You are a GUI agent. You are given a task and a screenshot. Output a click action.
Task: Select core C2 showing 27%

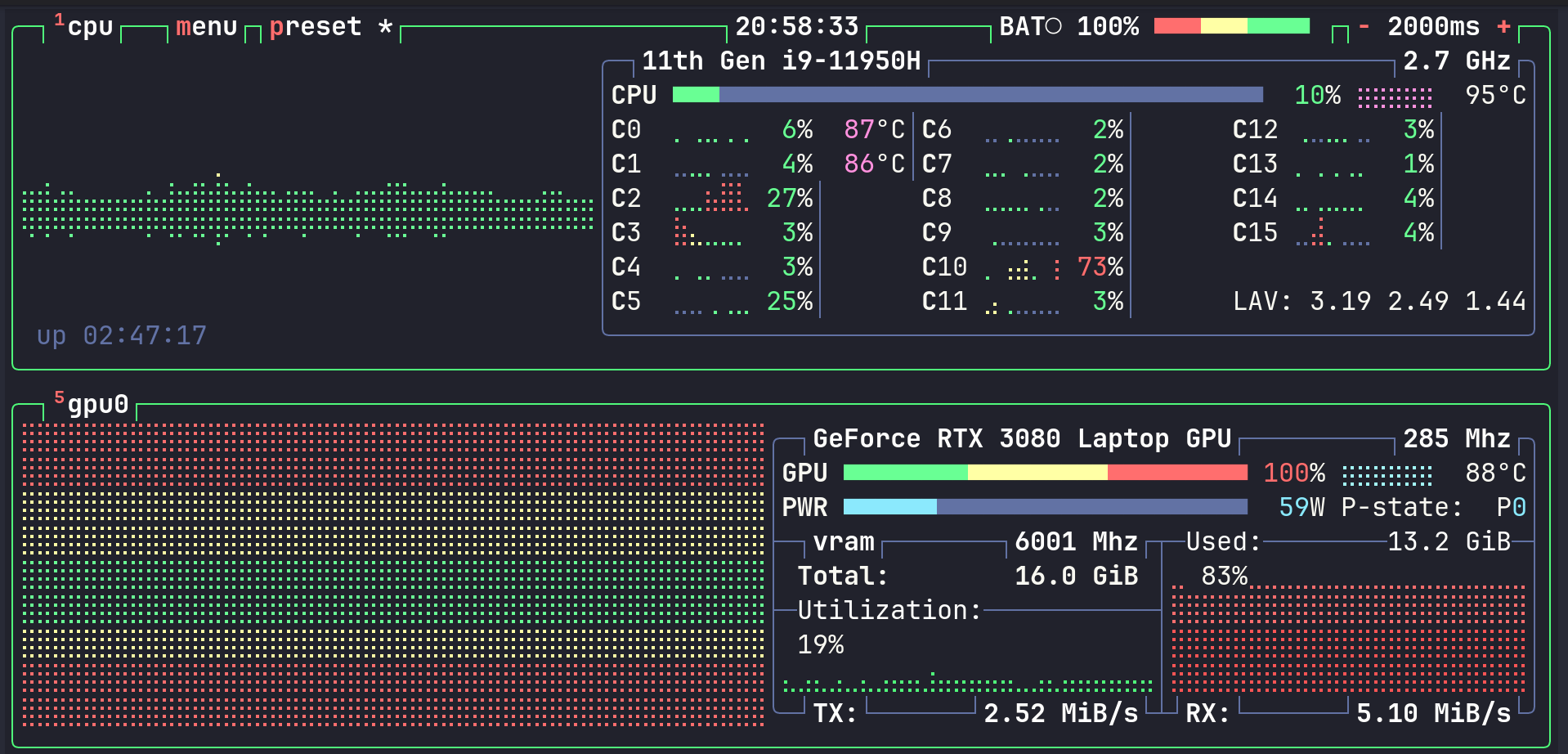[712, 199]
